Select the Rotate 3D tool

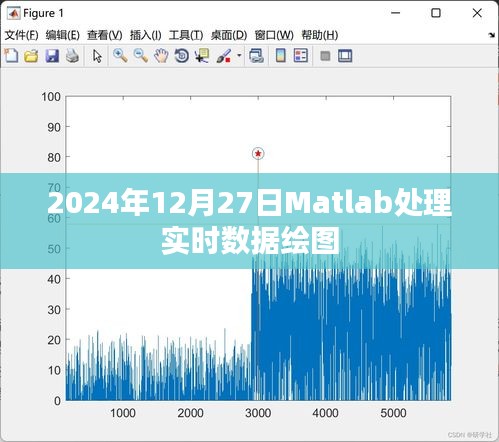[182, 56]
